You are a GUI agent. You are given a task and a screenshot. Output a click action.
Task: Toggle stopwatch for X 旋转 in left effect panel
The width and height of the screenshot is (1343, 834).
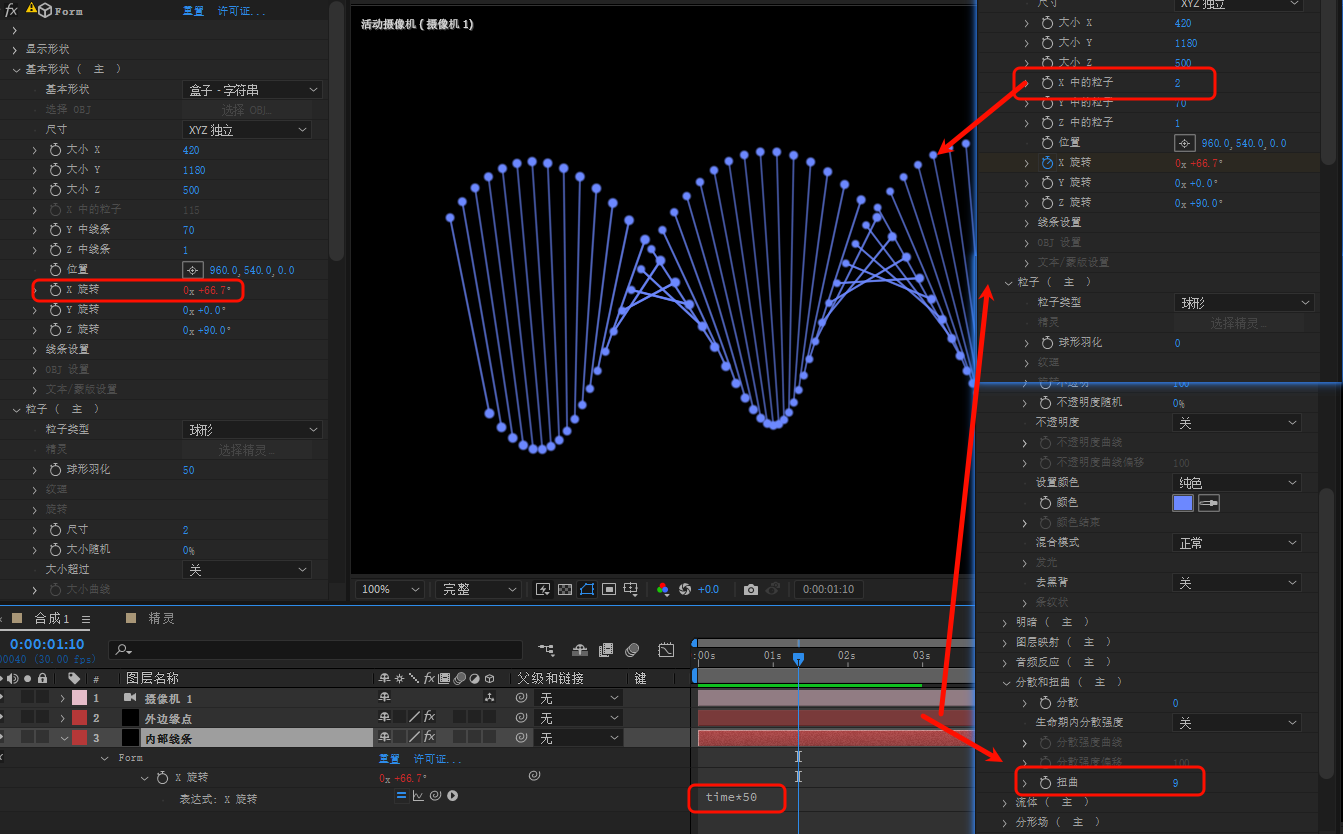tap(55, 290)
